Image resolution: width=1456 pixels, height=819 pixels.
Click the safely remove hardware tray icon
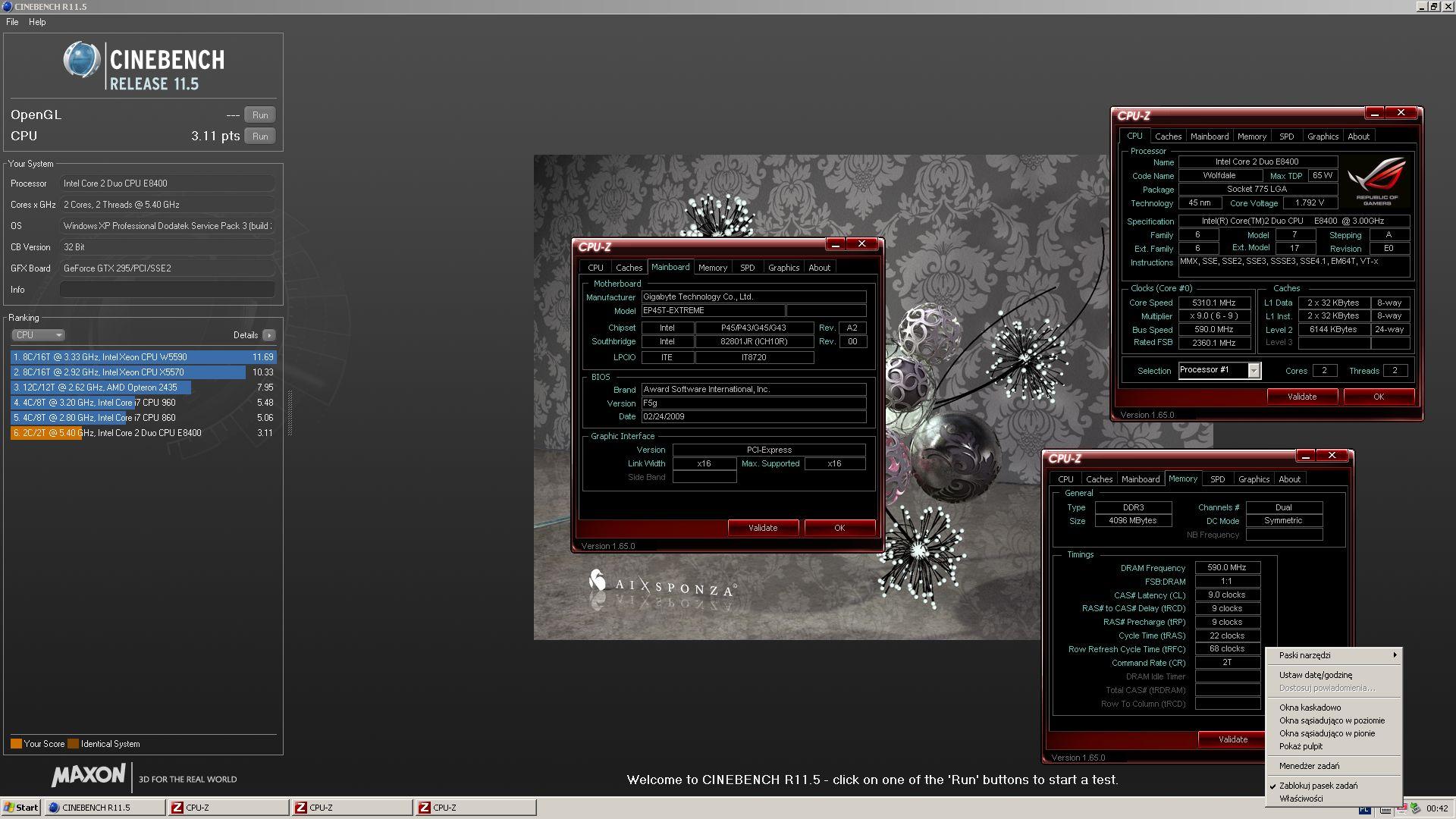(x=1415, y=808)
